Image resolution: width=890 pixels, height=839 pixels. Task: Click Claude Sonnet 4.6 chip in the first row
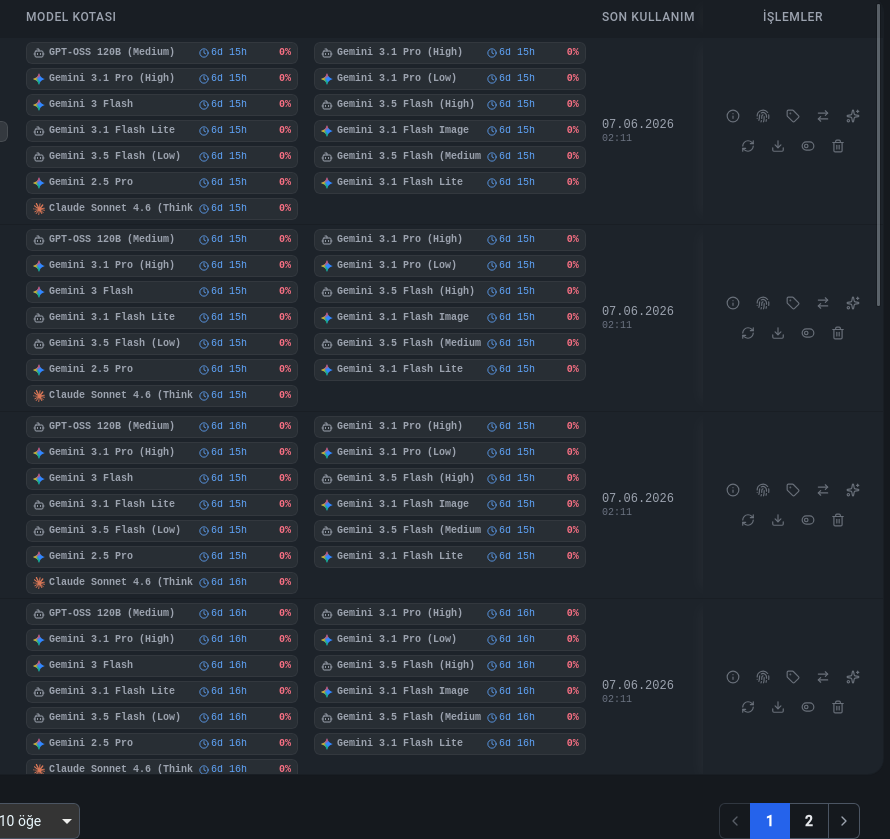tap(162, 208)
